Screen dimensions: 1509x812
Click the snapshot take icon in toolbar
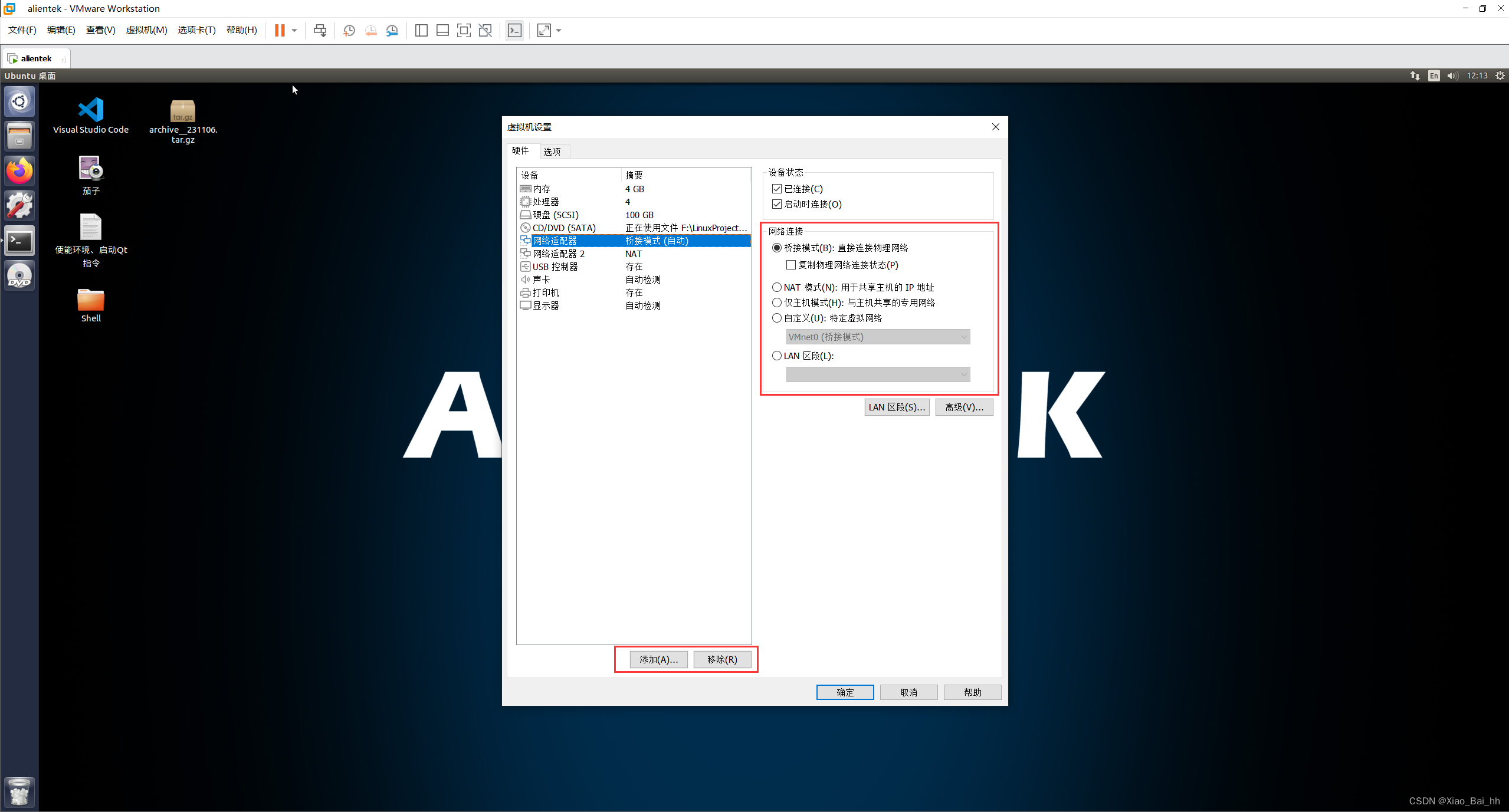point(349,31)
